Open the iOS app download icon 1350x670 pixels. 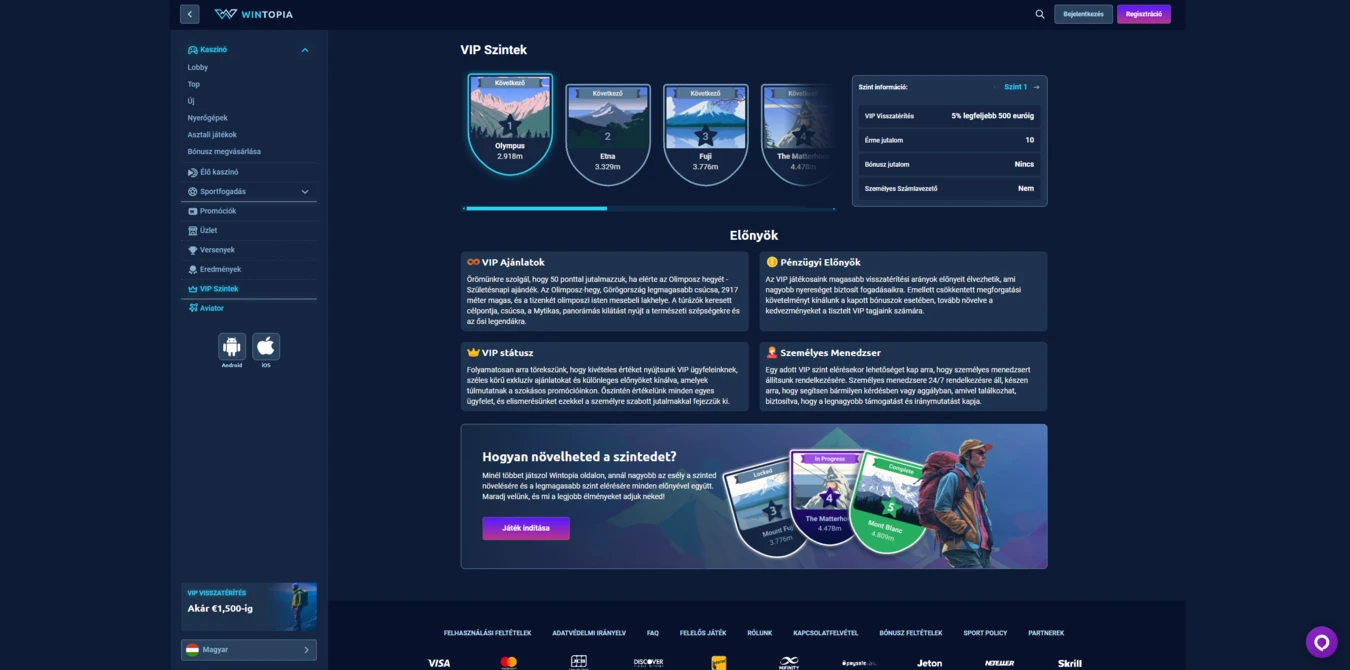coord(266,347)
